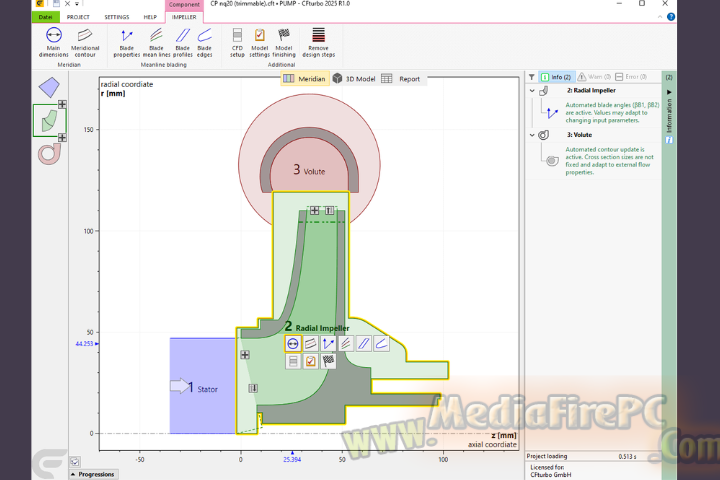The height and width of the screenshot is (480, 720).
Task: Toggle the checkbox icon above Progressions
Action: (x=75, y=462)
